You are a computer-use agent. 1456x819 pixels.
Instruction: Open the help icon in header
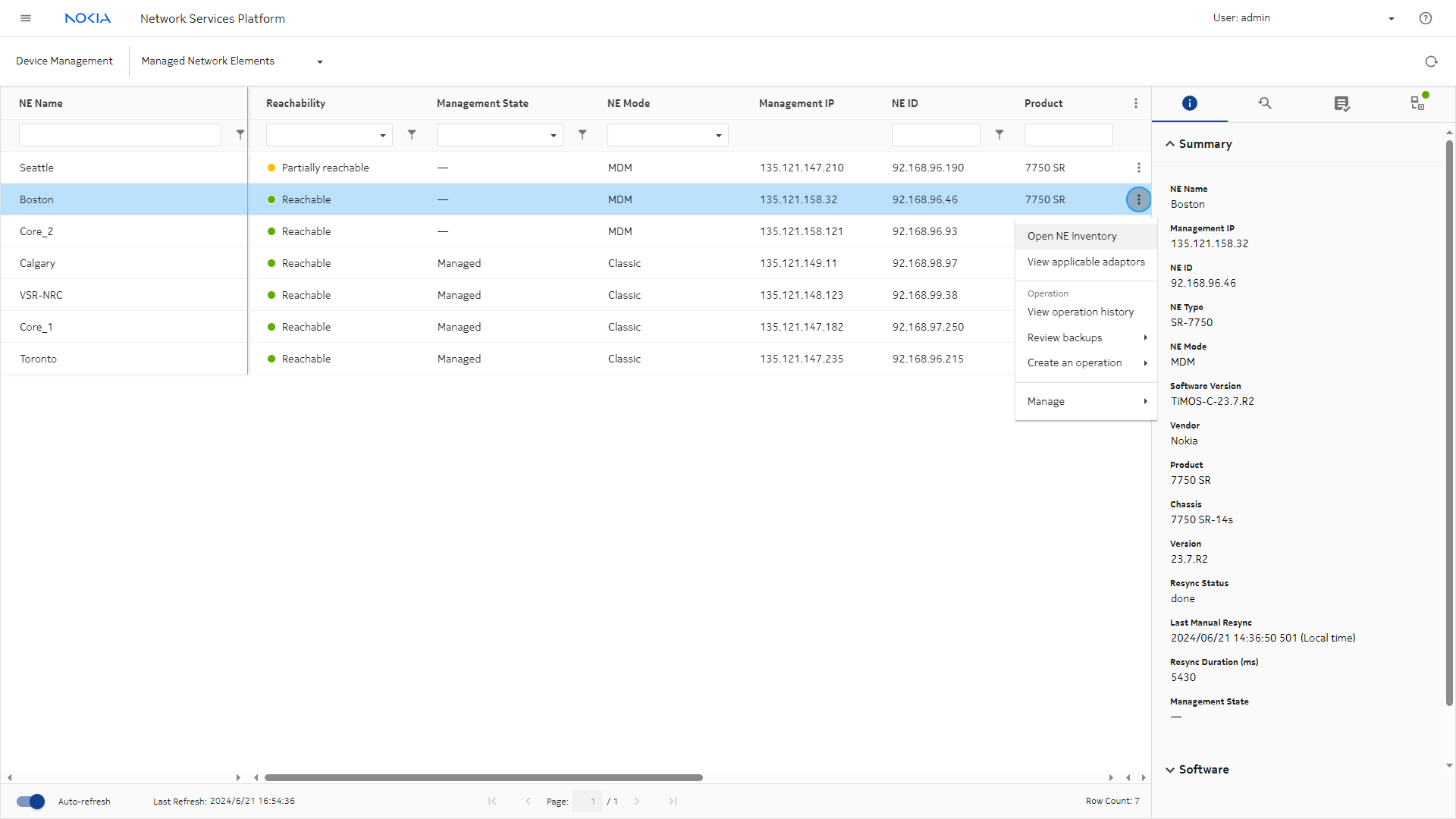1425,18
